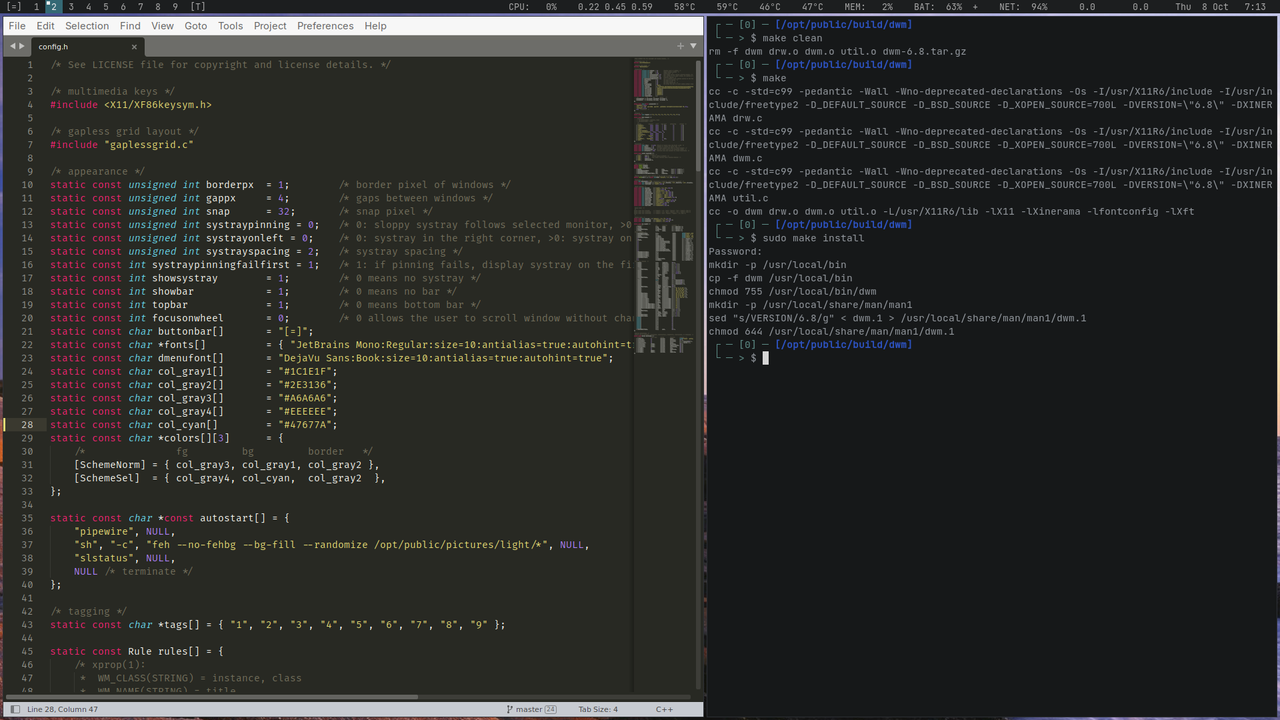Click the editor vertical scrollbar

tap(700, 115)
